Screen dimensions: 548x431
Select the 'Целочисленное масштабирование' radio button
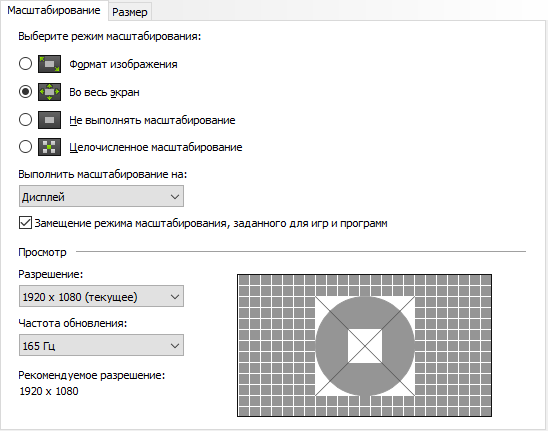click(x=25, y=147)
